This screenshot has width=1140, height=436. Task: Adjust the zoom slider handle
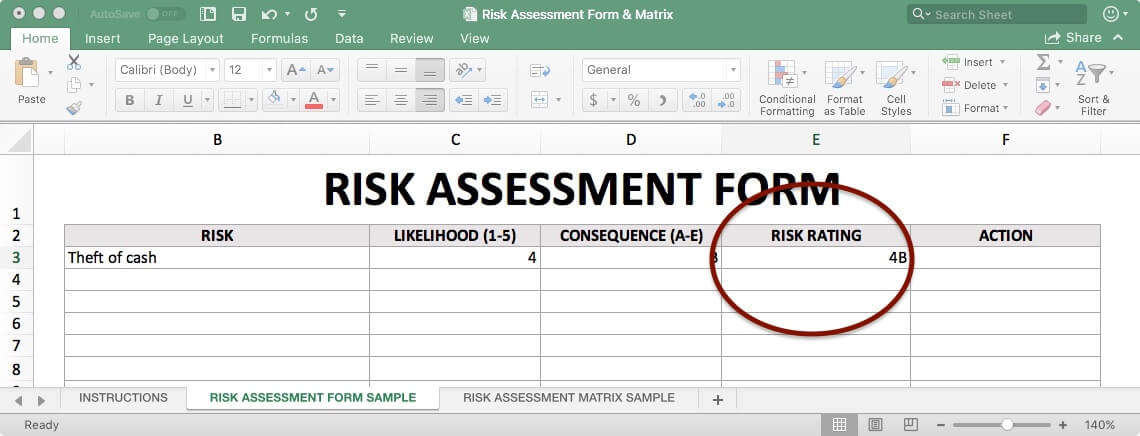(1007, 424)
